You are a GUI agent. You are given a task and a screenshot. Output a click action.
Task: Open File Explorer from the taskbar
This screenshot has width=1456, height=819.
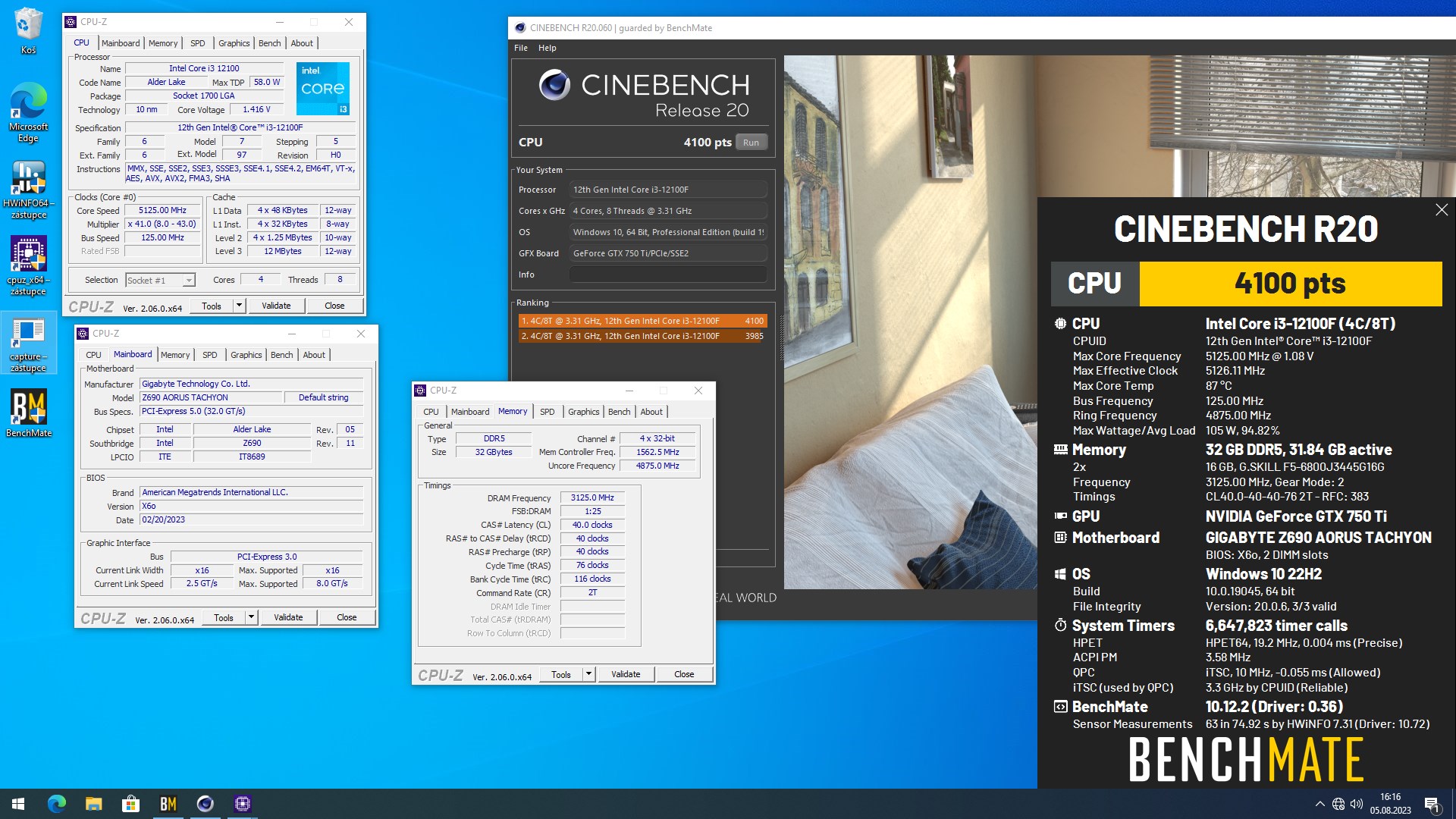(93, 804)
